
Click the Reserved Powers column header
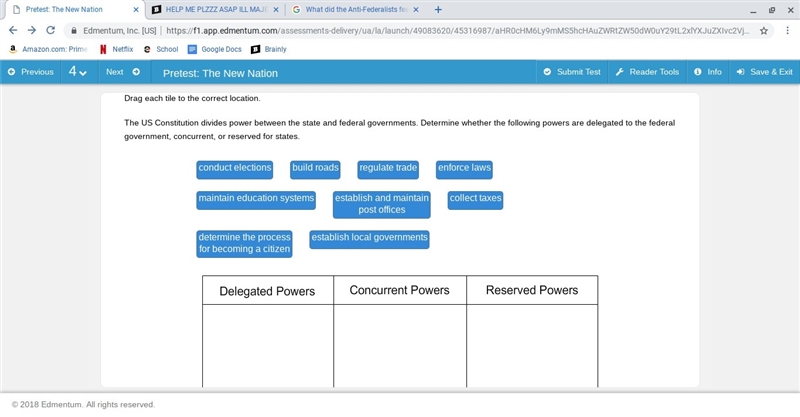tap(532, 290)
